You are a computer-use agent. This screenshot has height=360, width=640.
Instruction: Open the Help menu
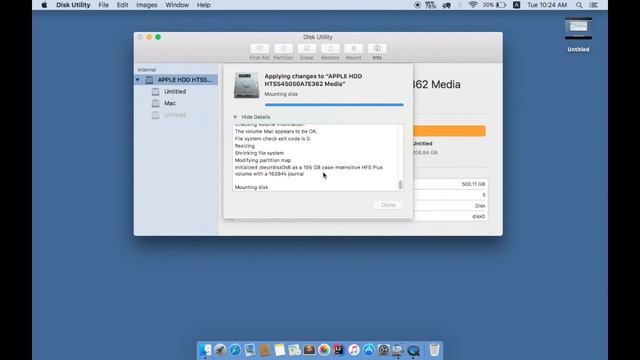click(204, 5)
